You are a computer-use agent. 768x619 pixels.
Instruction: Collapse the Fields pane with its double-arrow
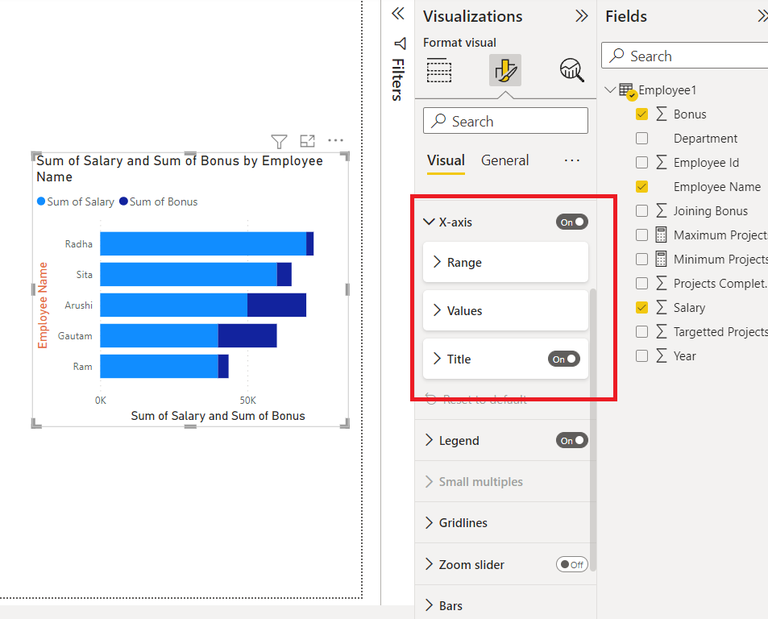tap(763, 16)
